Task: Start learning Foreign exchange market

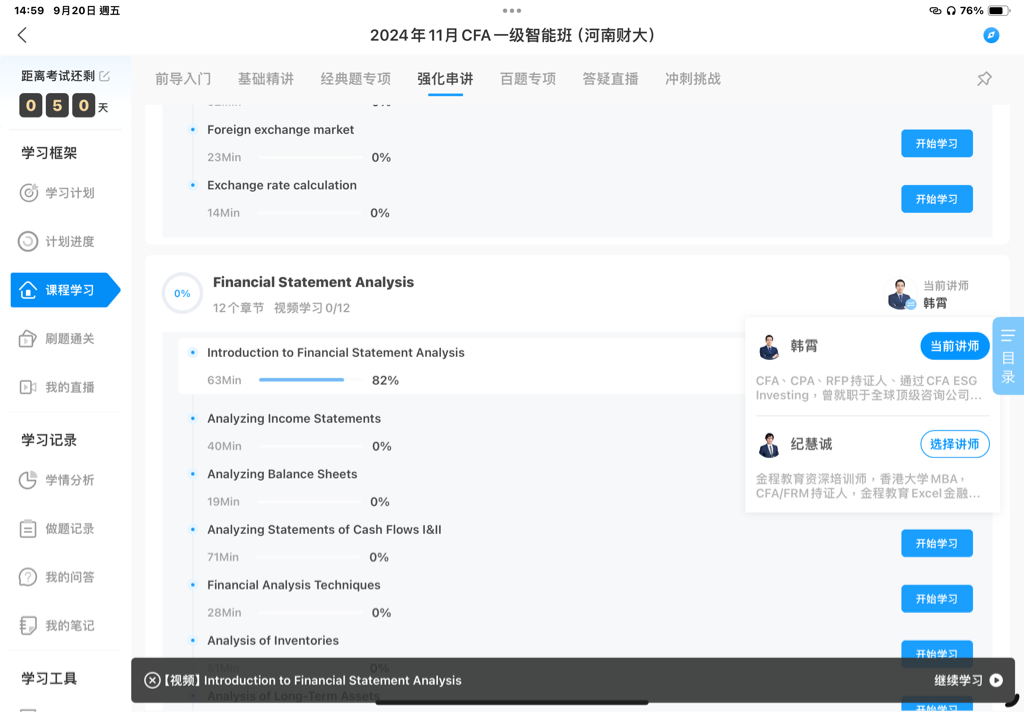Action: coord(936,144)
